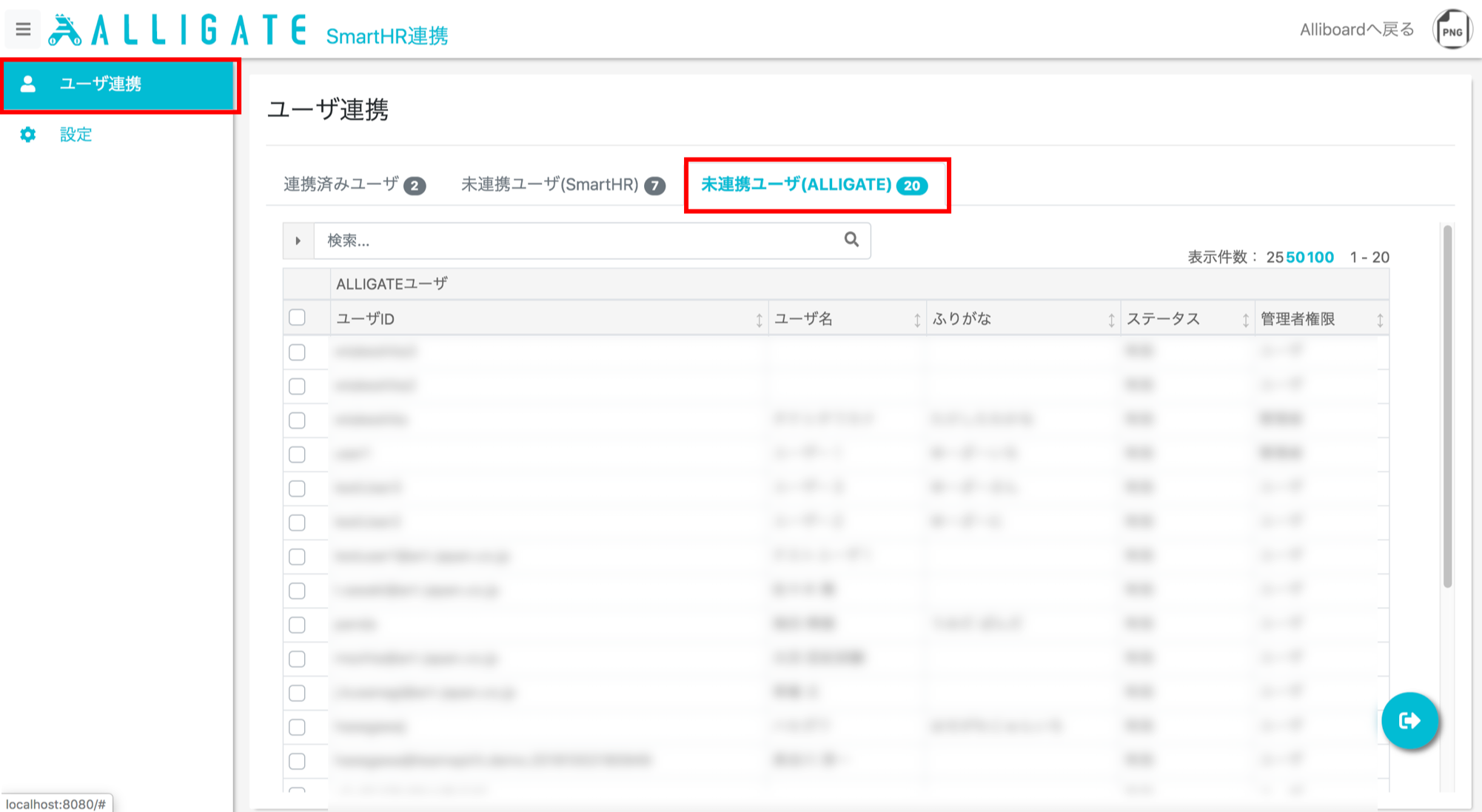
Task: Sort by ふりがな column arrows
Action: click(x=1111, y=320)
